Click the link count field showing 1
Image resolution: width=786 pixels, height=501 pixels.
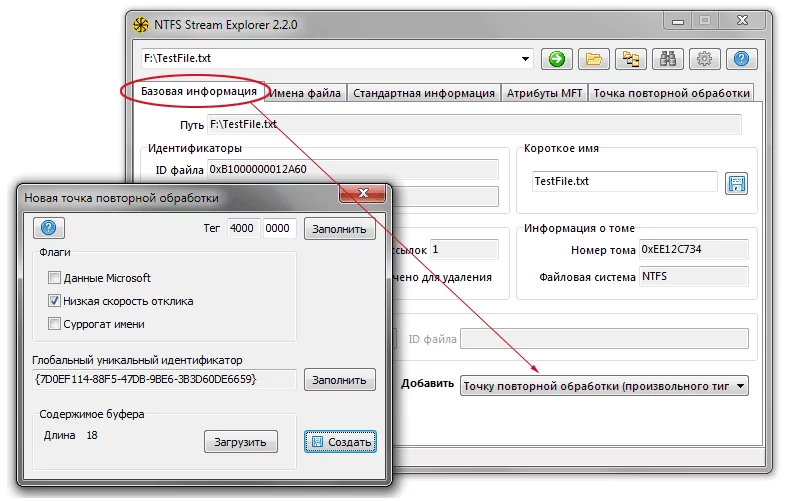(x=464, y=249)
